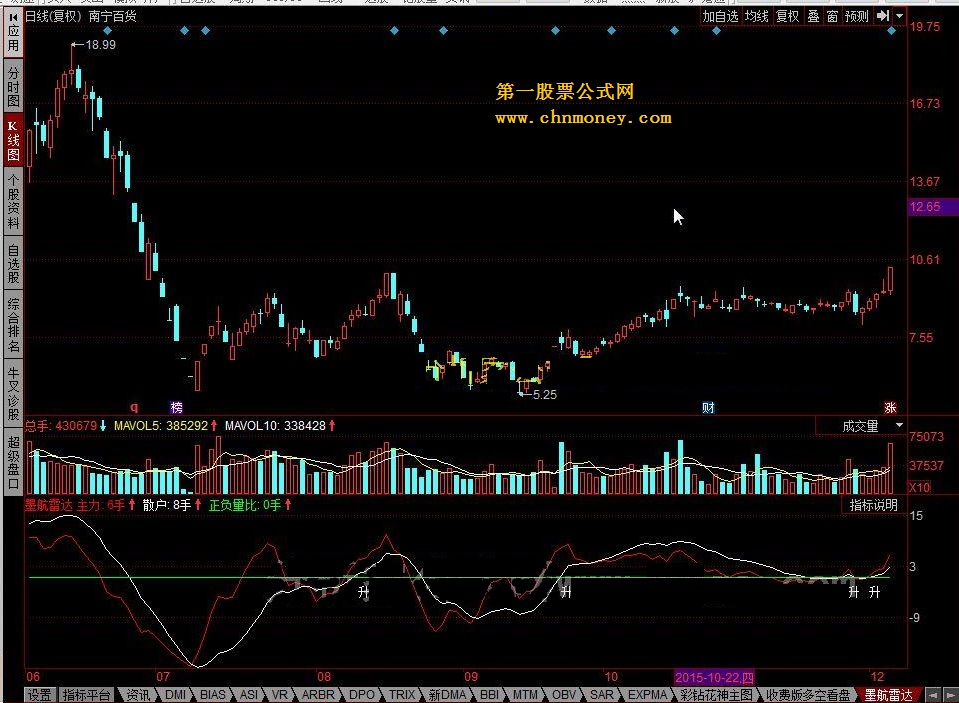Open the chart toolbar dropdown arrow
This screenshot has width=959, height=703.
pyautogui.click(x=899, y=17)
